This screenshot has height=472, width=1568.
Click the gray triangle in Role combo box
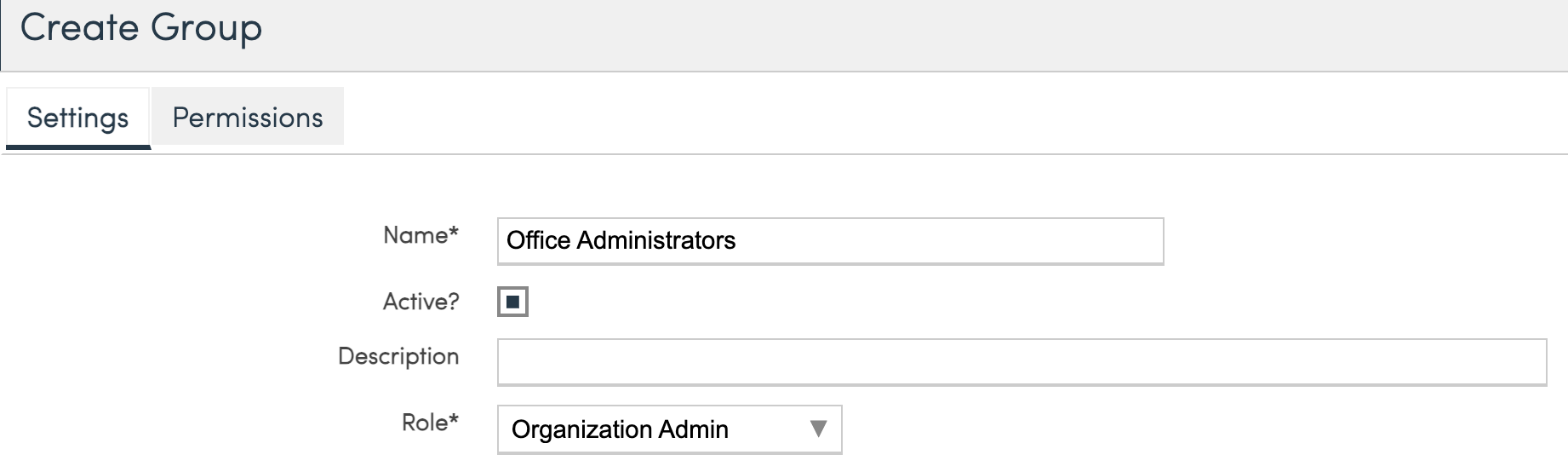point(818,429)
